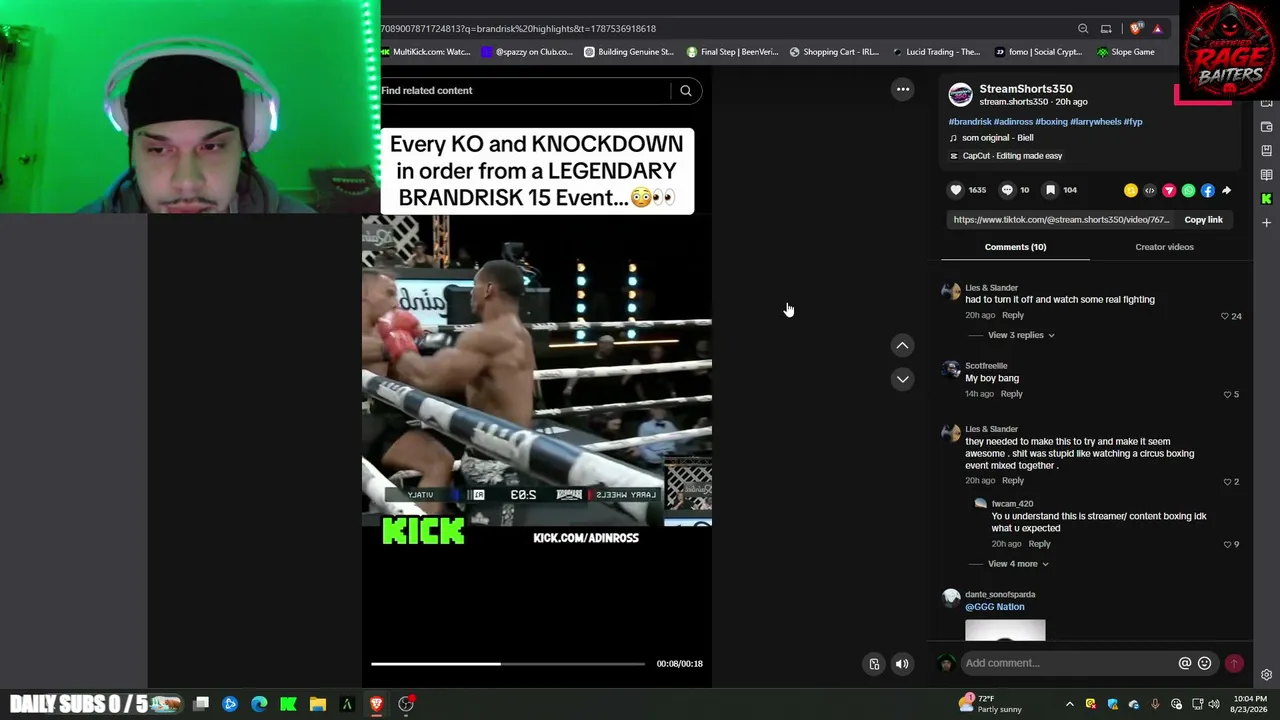Open the Kick icon in browser sidebar

(x=1267, y=198)
